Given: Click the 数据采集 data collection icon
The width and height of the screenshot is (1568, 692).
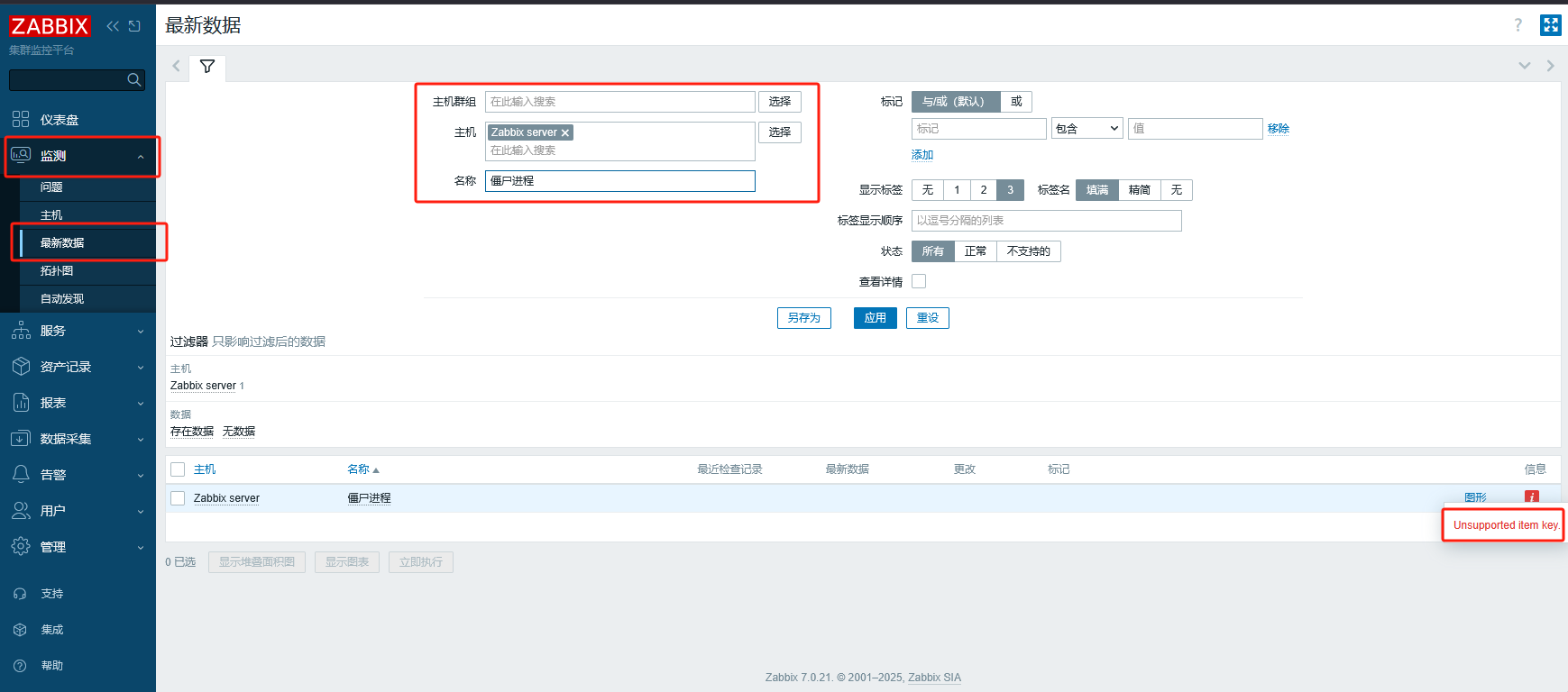Looking at the screenshot, I should pyautogui.click(x=21, y=439).
